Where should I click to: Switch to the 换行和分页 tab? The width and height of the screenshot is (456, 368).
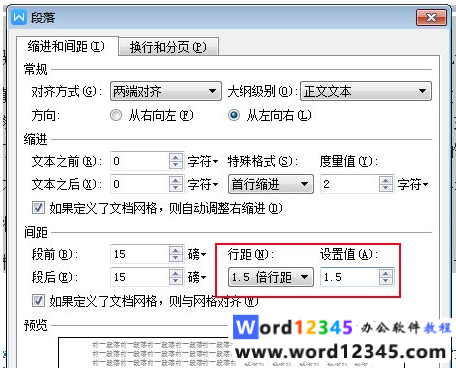point(168,47)
